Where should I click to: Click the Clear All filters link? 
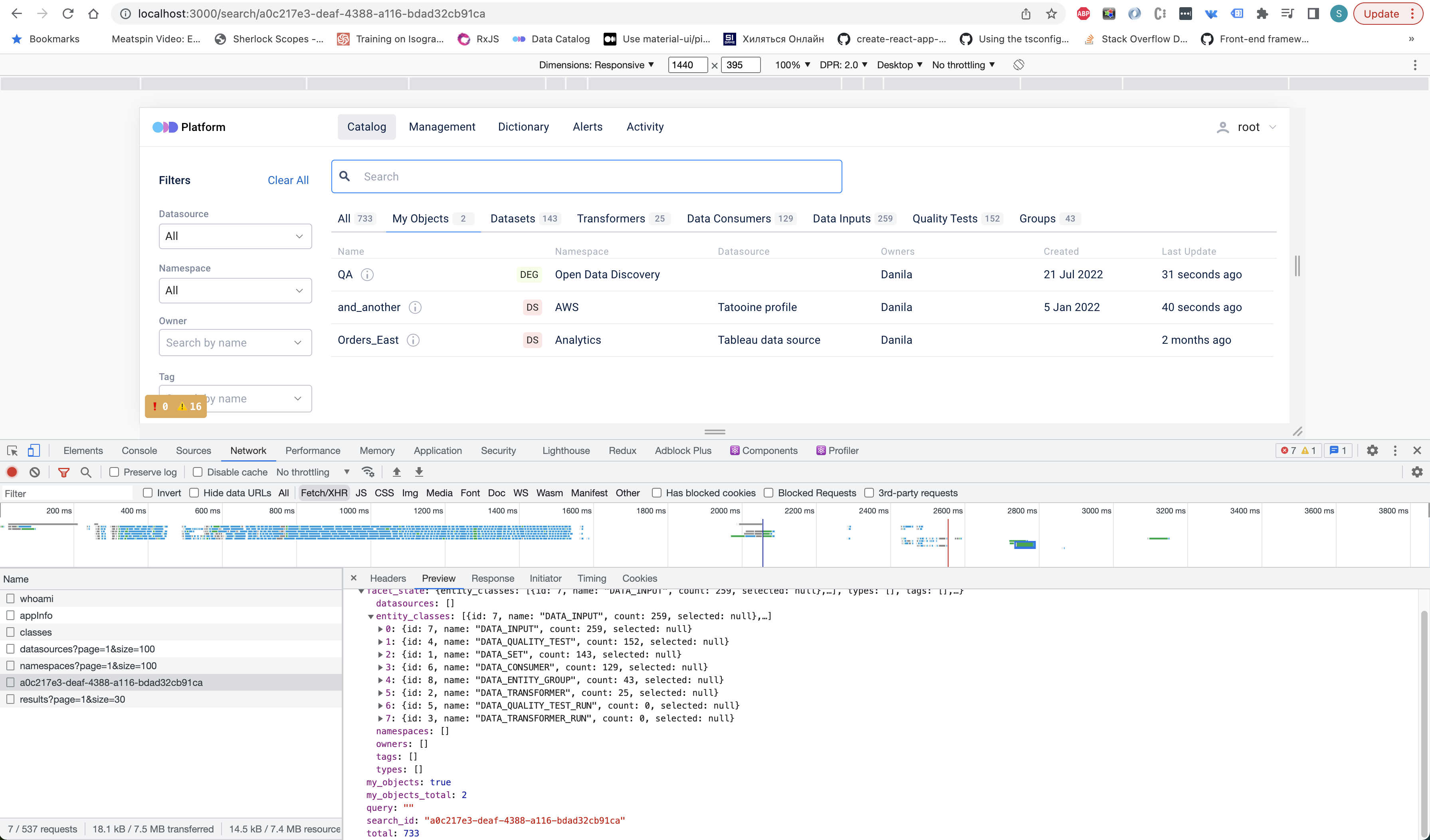click(x=288, y=180)
